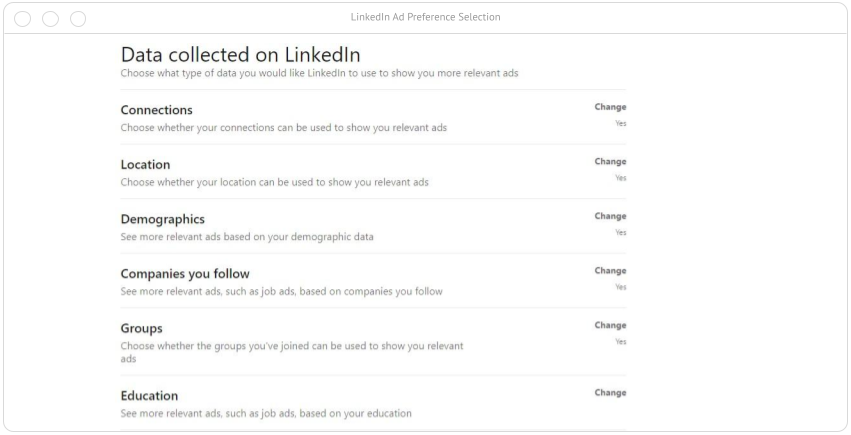
Task: Click Change for Companies you follow
Action: 610,270
